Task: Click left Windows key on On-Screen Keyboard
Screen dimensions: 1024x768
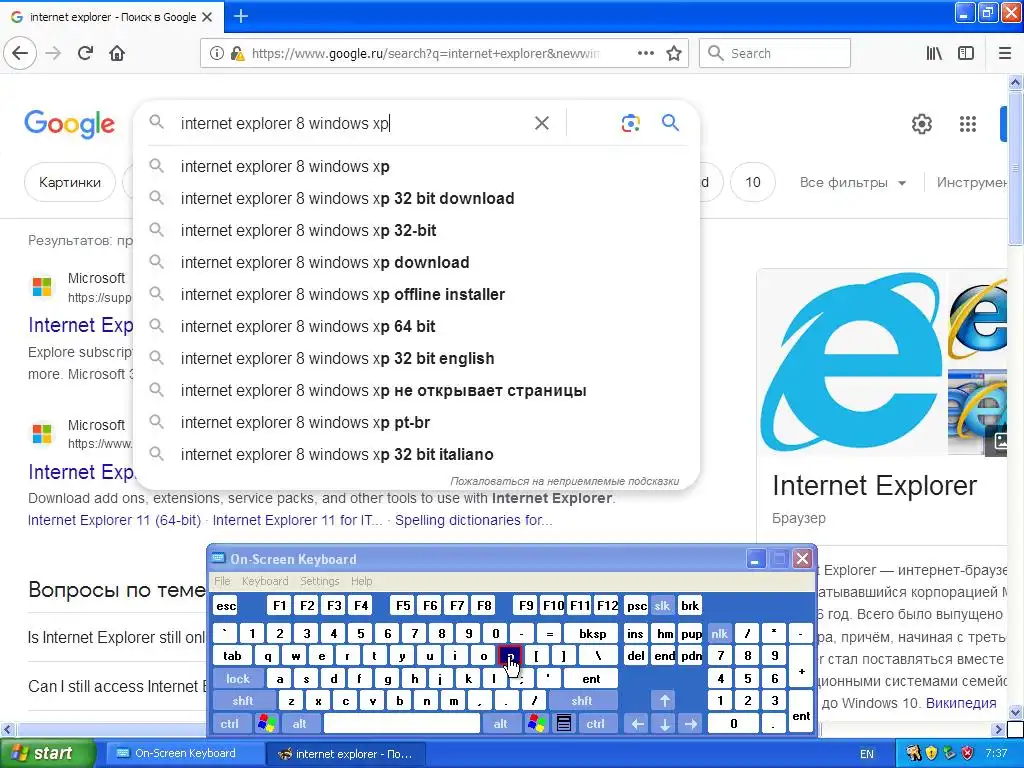Action: (266, 724)
